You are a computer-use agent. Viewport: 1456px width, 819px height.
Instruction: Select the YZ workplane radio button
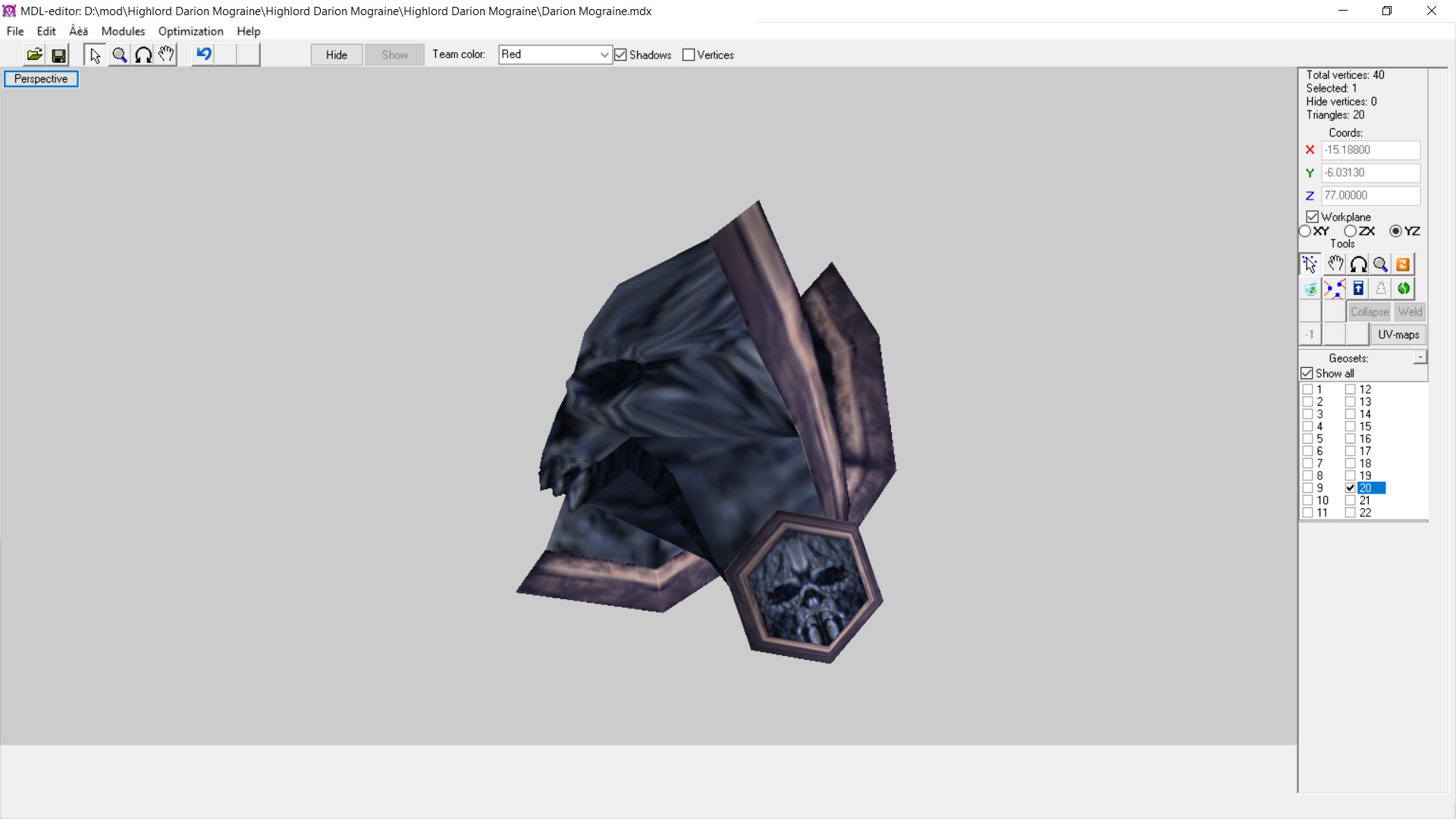(1395, 231)
